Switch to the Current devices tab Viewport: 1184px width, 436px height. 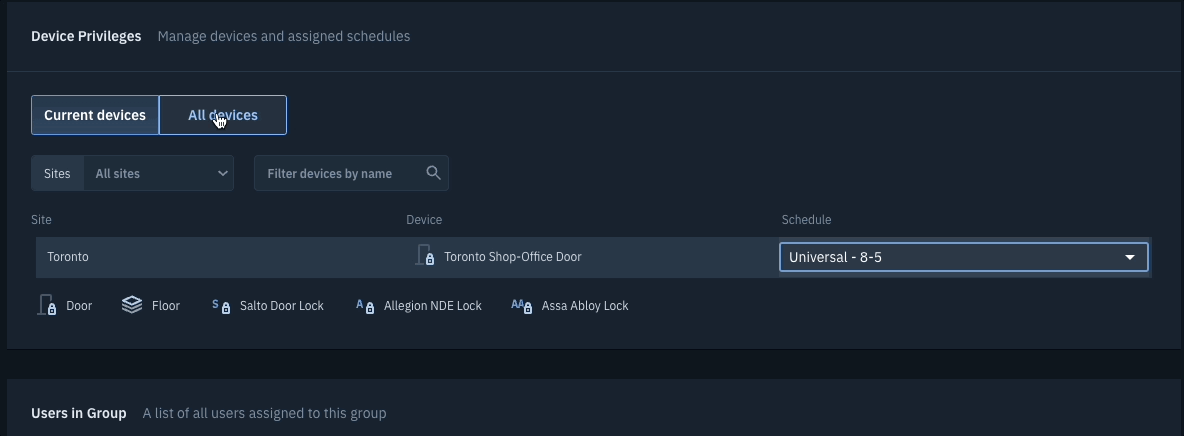pyautogui.click(x=95, y=115)
